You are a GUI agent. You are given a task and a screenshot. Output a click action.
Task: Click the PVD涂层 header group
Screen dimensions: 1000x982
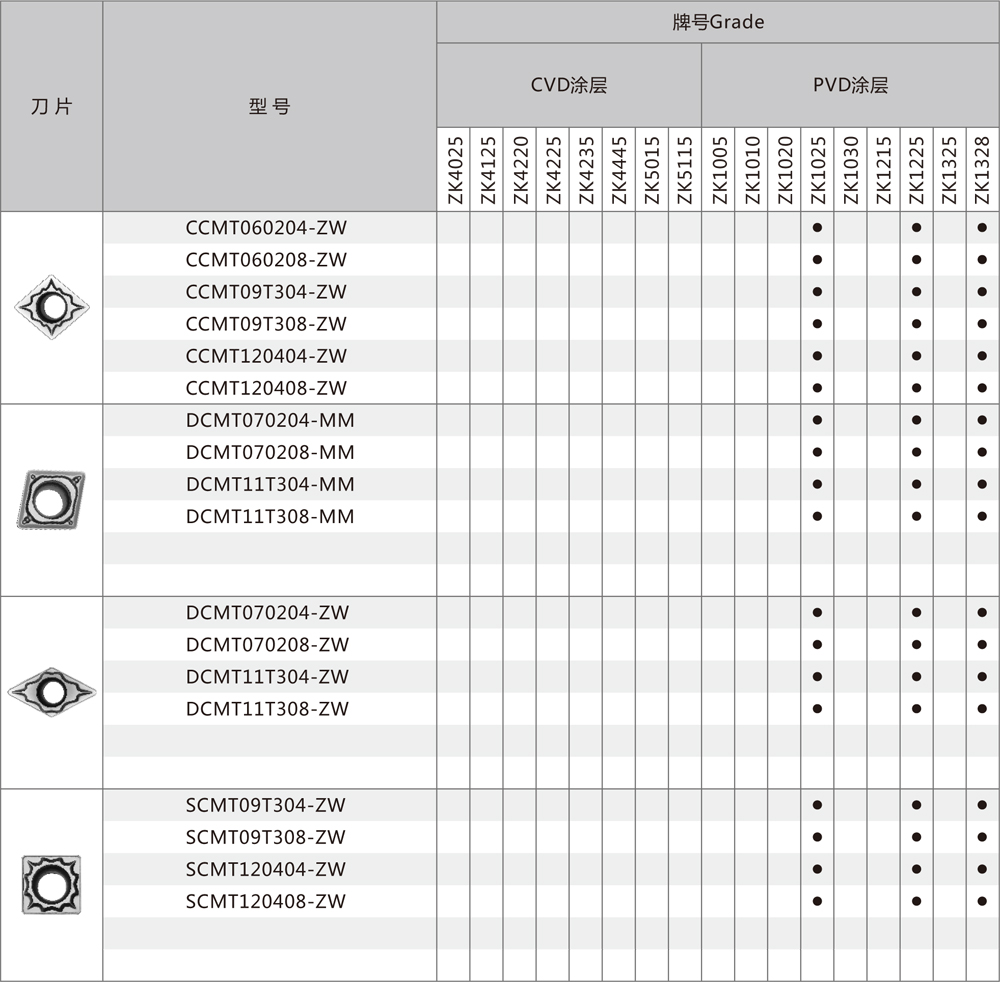point(850,85)
